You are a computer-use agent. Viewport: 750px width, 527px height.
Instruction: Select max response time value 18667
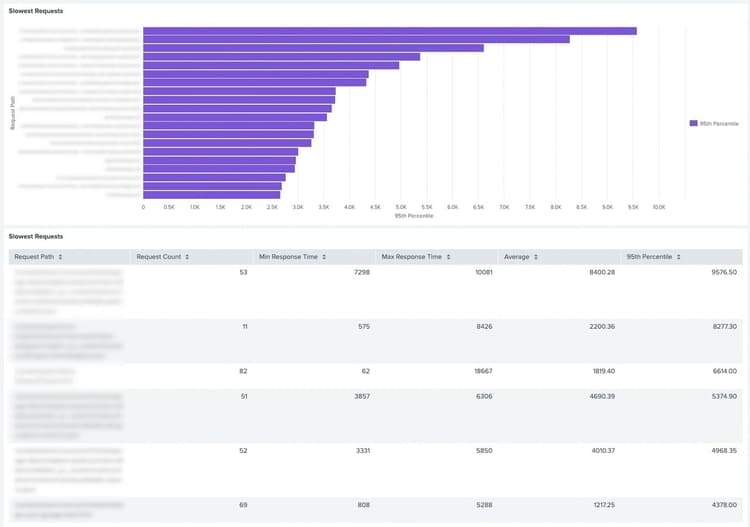pos(483,371)
